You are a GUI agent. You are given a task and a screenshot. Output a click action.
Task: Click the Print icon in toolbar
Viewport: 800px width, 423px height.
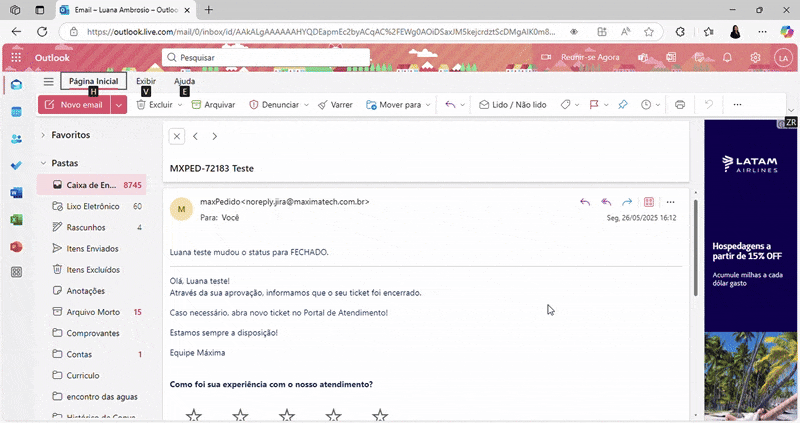click(680, 104)
